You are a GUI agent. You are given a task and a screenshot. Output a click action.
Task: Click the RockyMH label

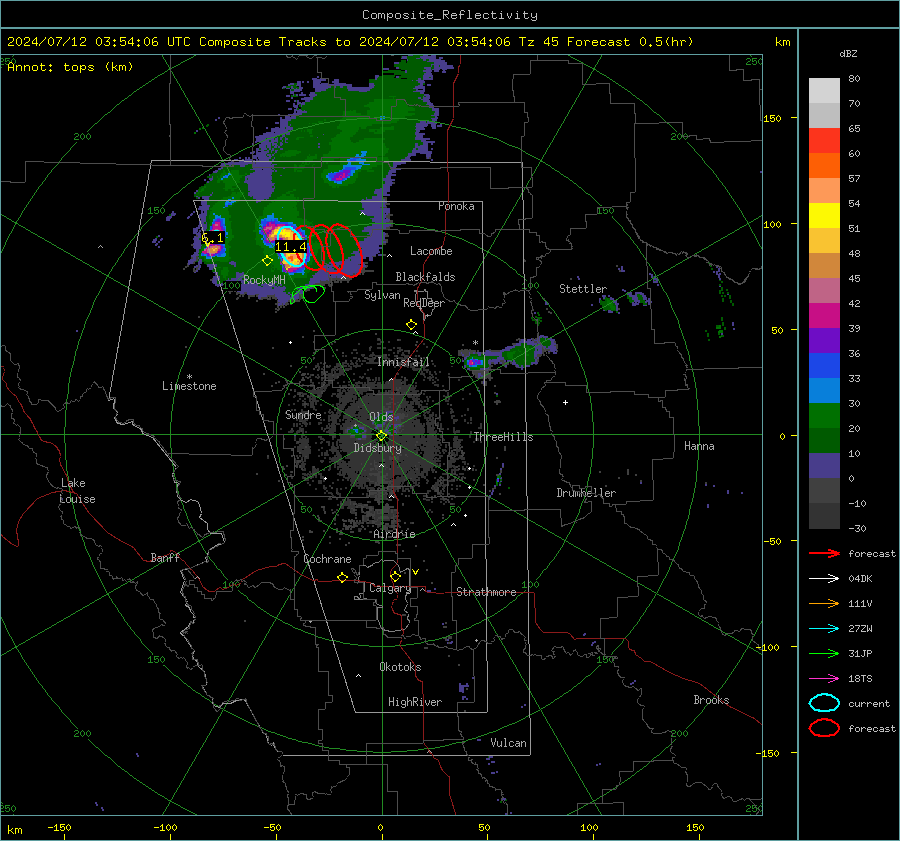[264, 280]
